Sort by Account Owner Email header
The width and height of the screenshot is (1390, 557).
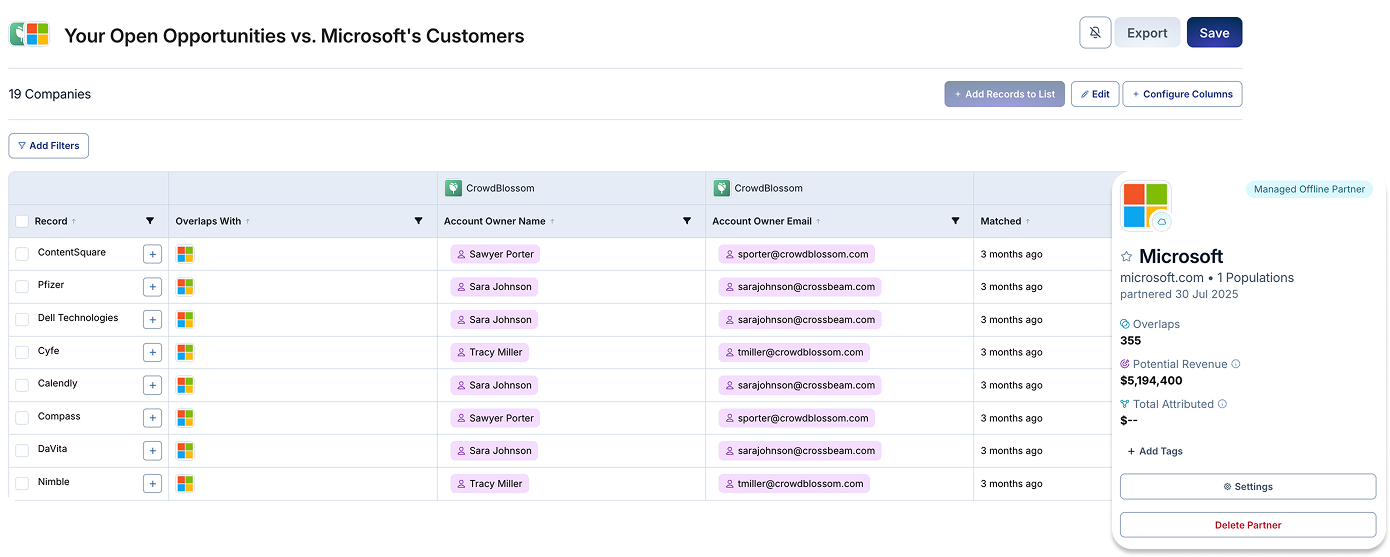(x=768, y=221)
